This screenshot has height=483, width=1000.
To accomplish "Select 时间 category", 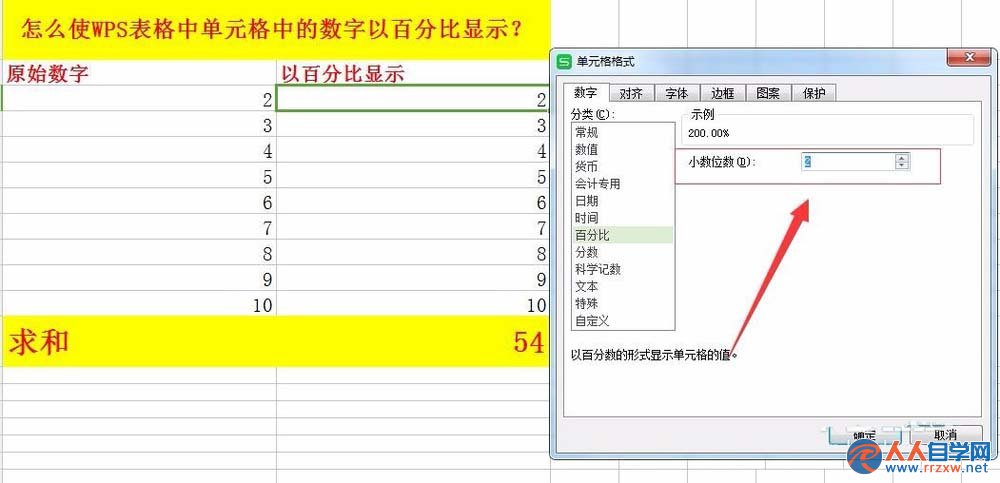I will pos(622,218).
